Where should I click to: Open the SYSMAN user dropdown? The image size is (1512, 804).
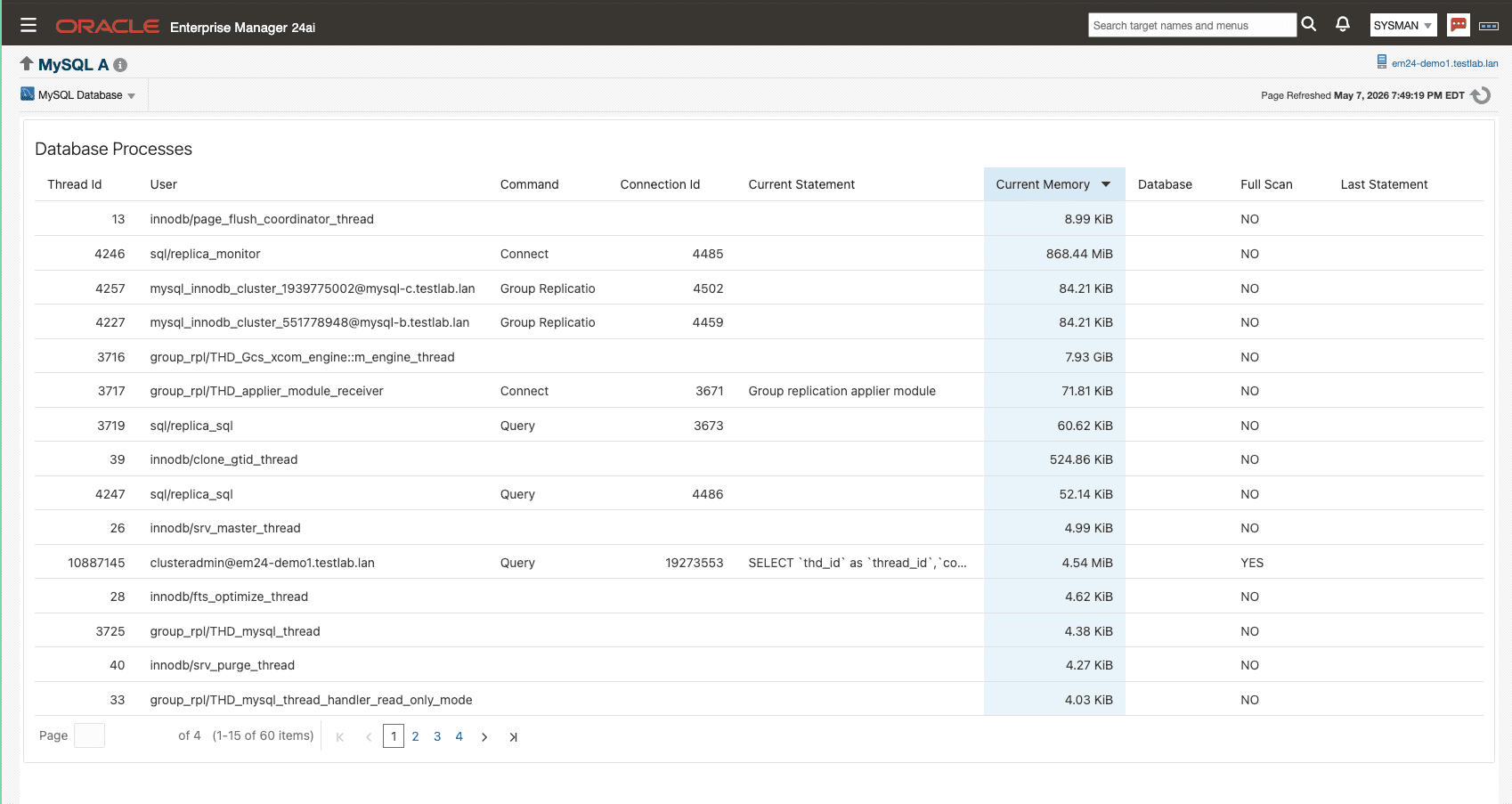(1403, 25)
